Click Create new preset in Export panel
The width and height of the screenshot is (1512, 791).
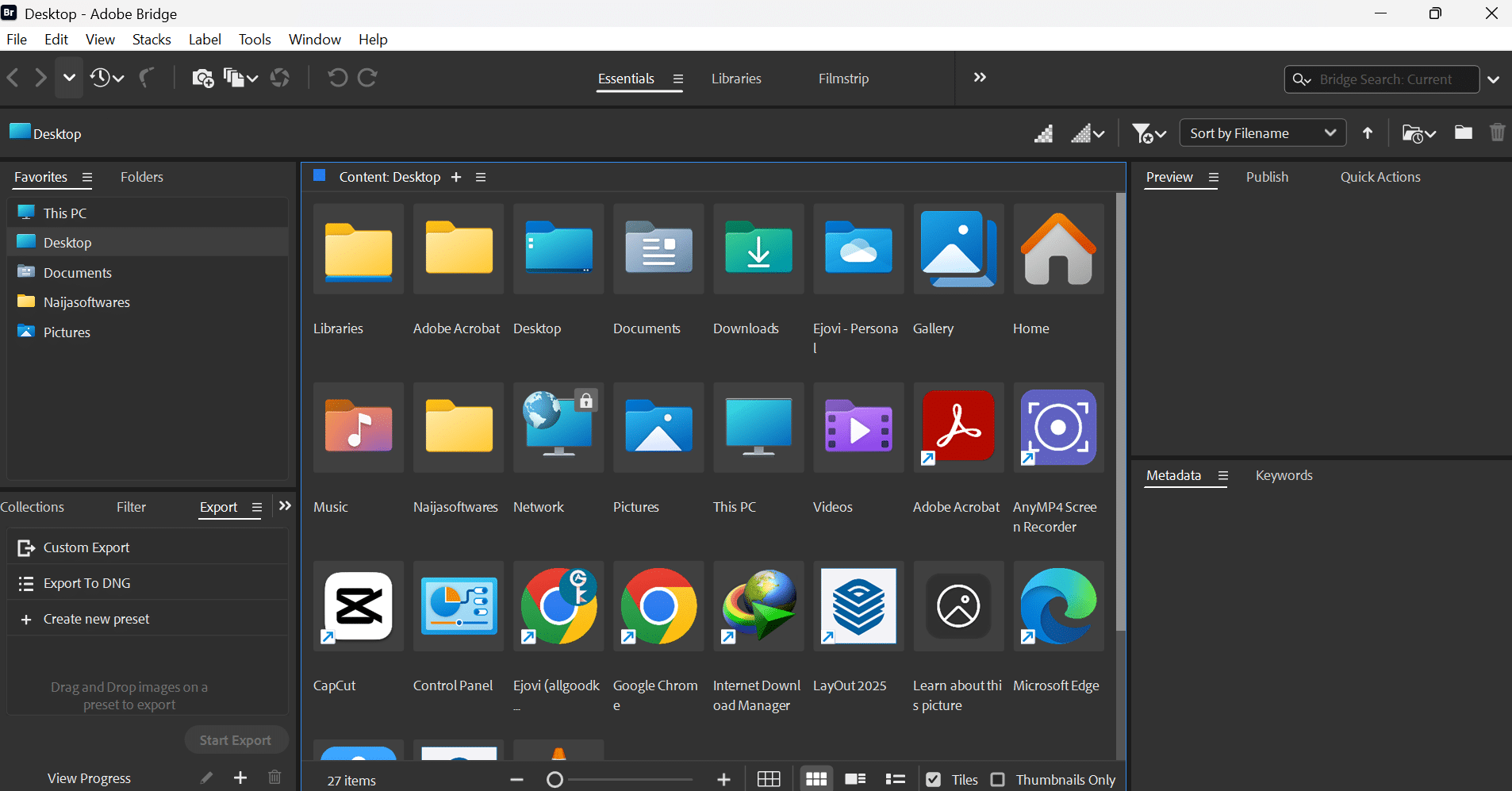click(96, 619)
